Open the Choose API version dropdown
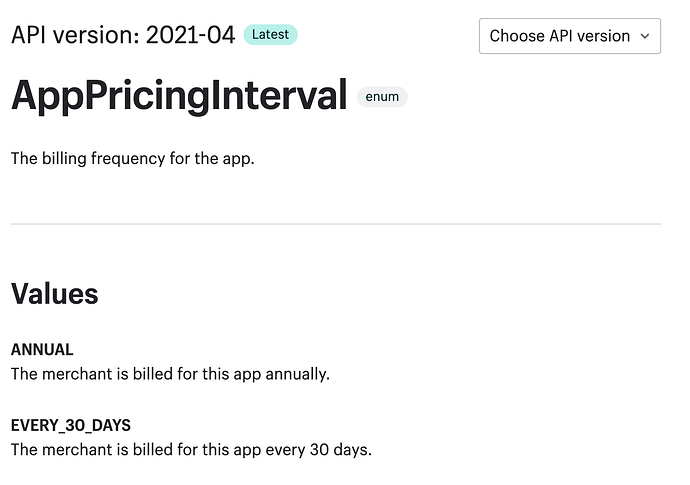Screen dimensions: 690x485 click(x=569, y=36)
